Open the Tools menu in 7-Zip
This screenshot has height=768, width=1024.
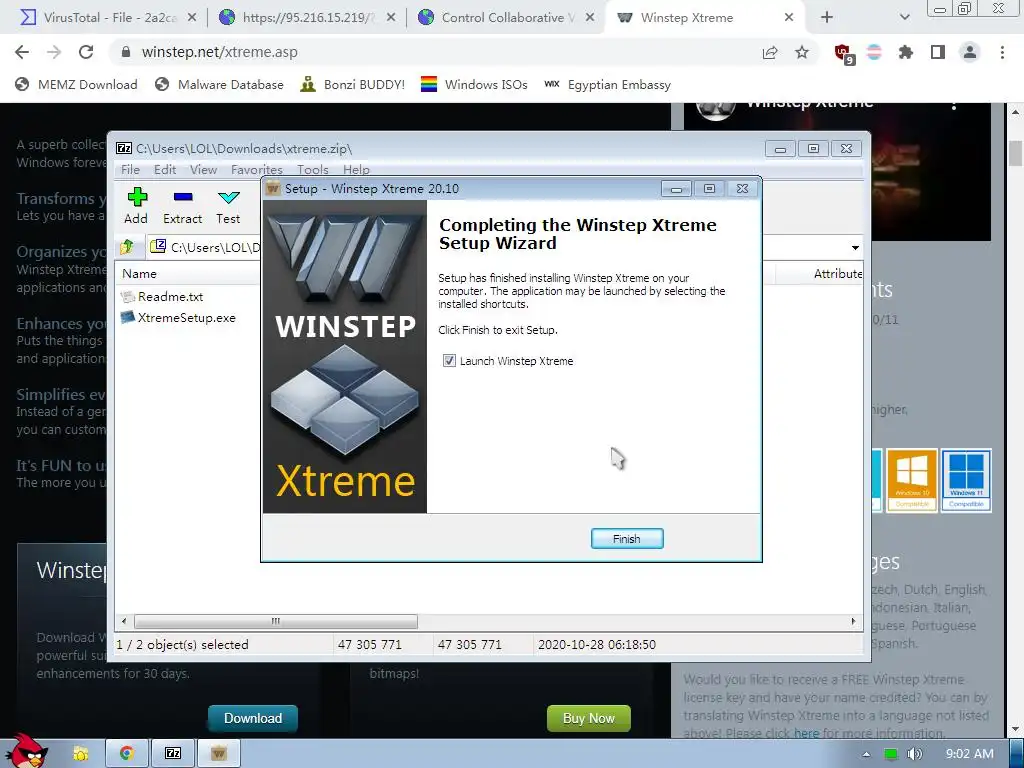pyautogui.click(x=312, y=169)
